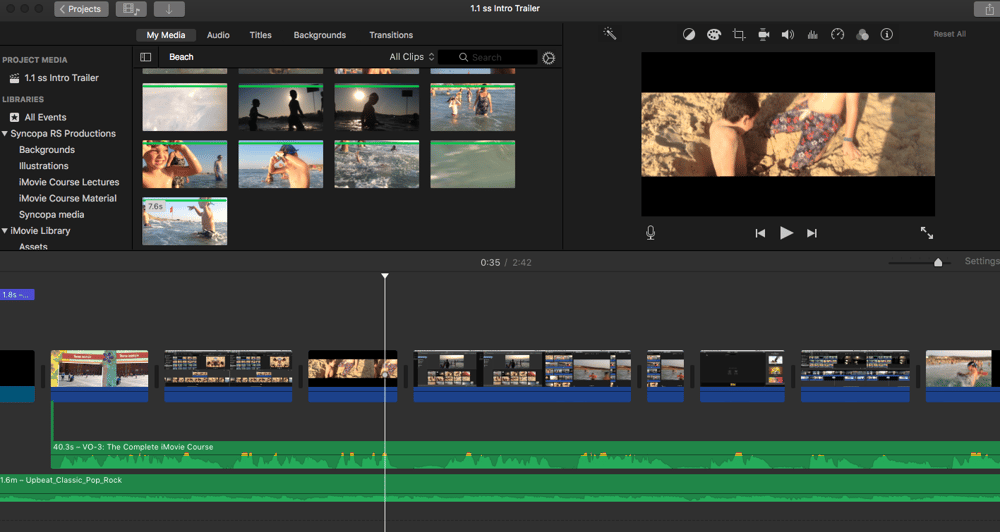The height and width of the screenshot is (532, 1000).
Task: Click Reset All adjustments
Action: coord(950,34)
